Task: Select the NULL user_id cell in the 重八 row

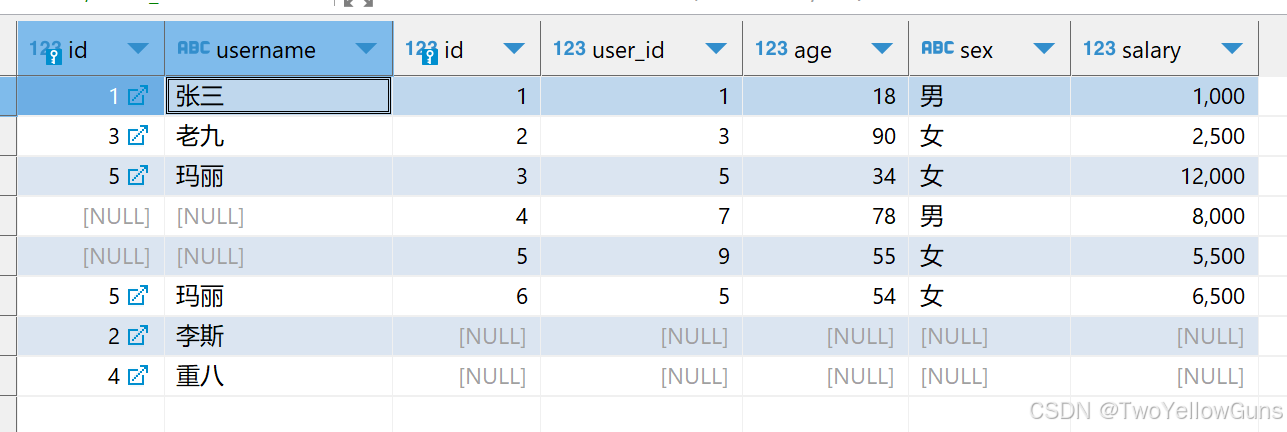Action: (641, 376)
